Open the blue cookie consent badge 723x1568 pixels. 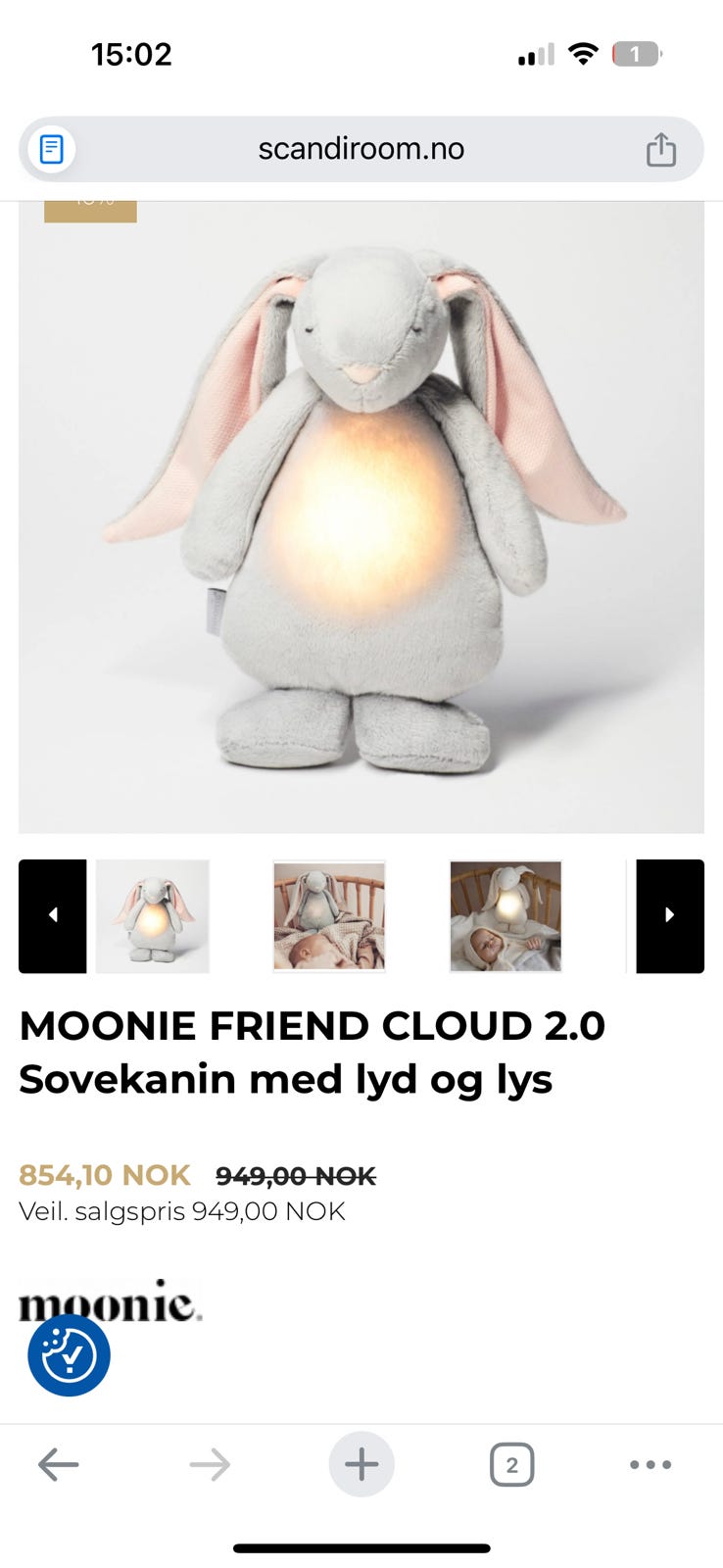tap(69, 1355)
